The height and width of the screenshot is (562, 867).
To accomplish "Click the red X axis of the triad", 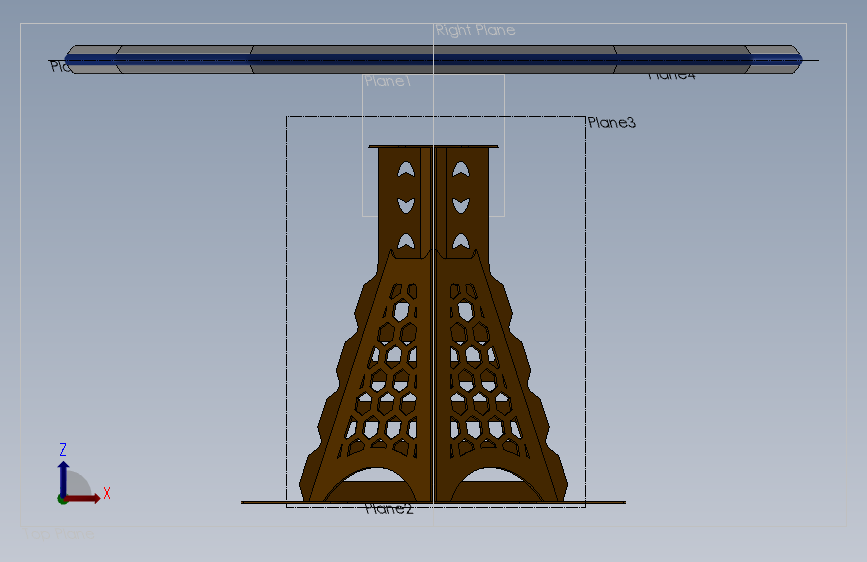I will pos(81,498).
